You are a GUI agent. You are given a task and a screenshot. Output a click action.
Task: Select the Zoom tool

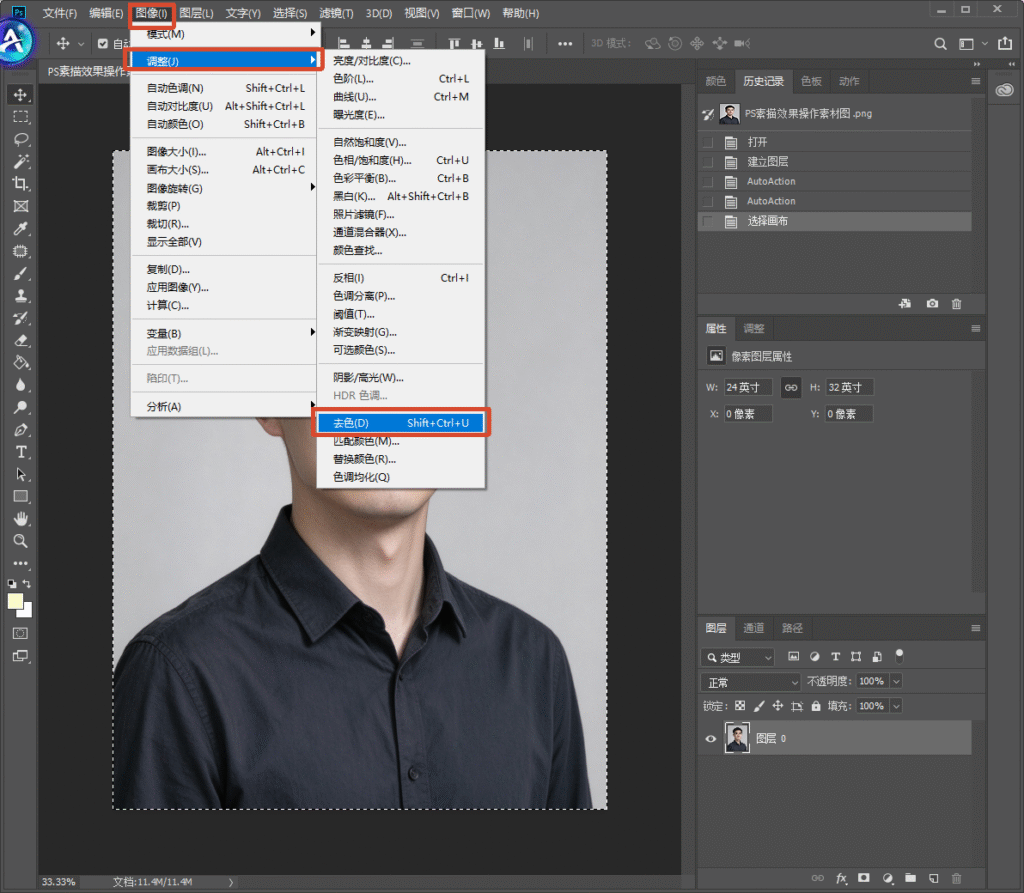pyautogui.click(x=21, y=541)
